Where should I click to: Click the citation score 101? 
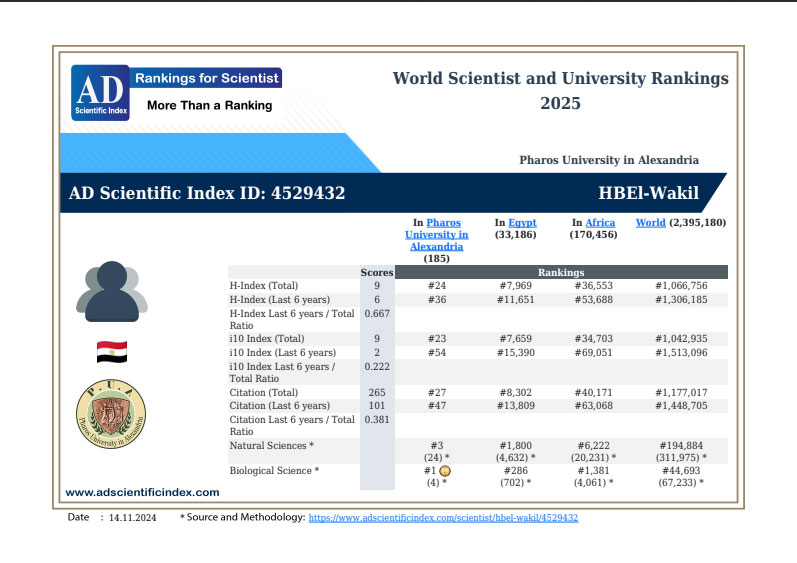(377, 405)
